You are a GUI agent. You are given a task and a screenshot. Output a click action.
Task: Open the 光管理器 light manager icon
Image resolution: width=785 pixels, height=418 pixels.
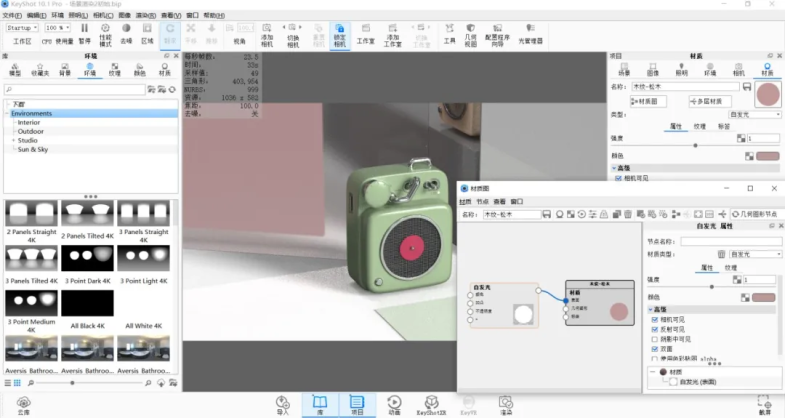[x=530, y=32]
